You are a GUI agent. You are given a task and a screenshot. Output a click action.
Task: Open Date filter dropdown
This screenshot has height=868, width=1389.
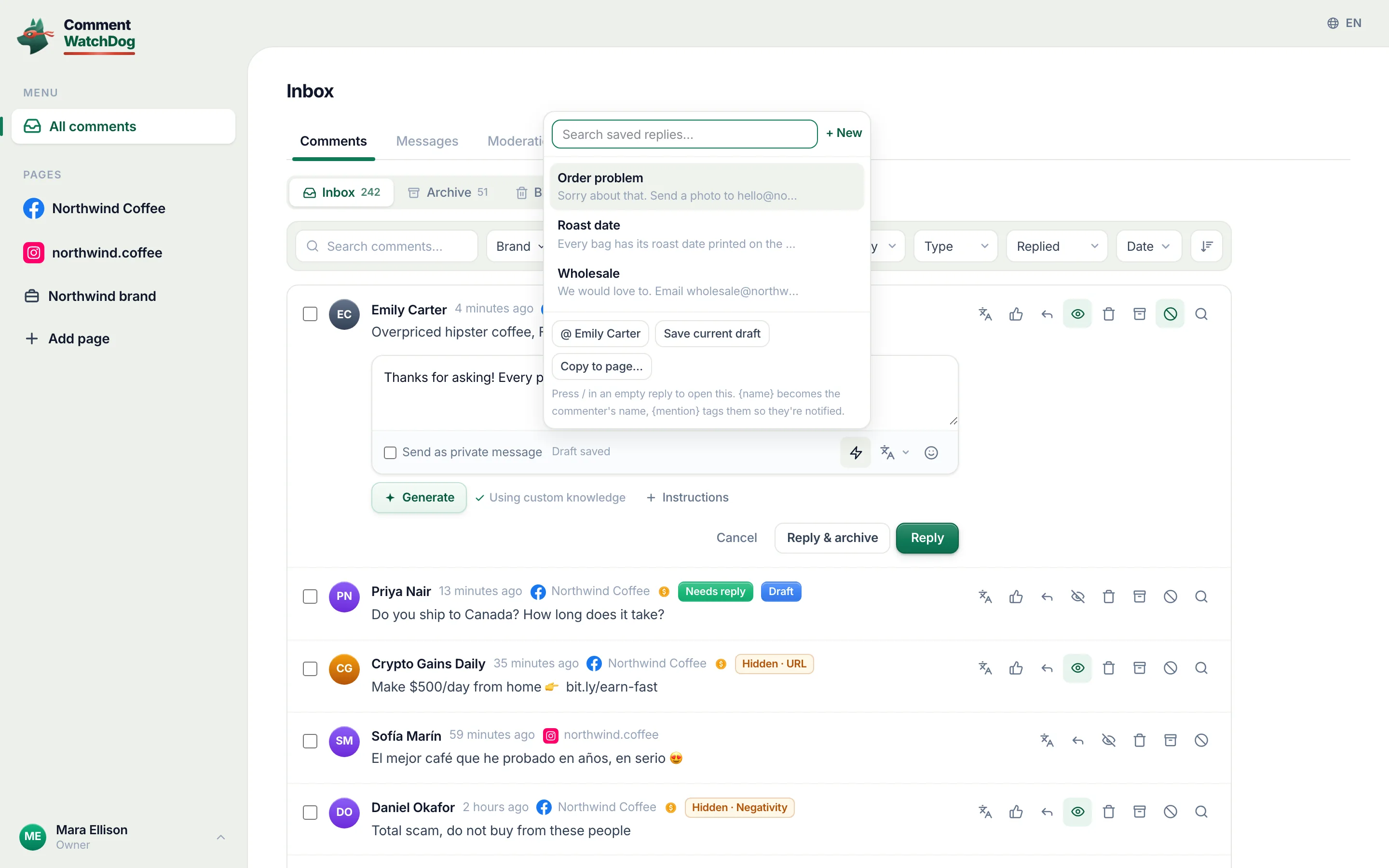pyautogui.click(x=1148, y=246)
